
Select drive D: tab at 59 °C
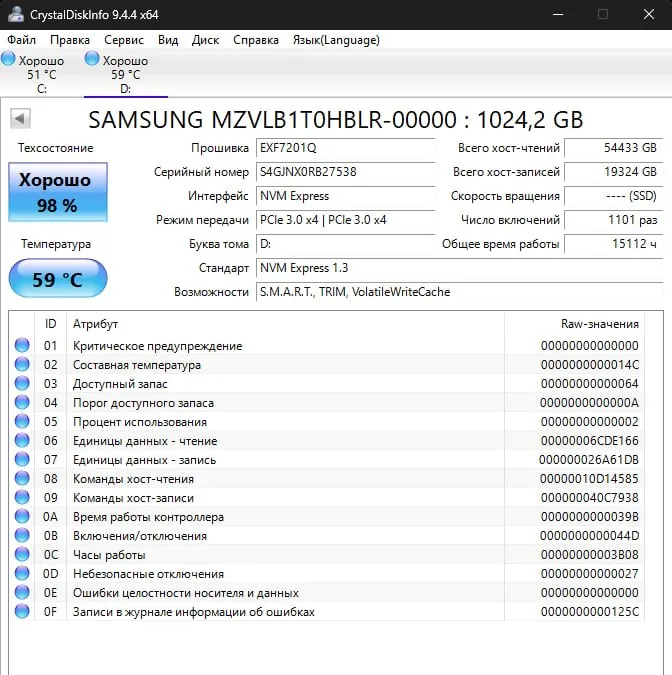(x=126, y=74)
